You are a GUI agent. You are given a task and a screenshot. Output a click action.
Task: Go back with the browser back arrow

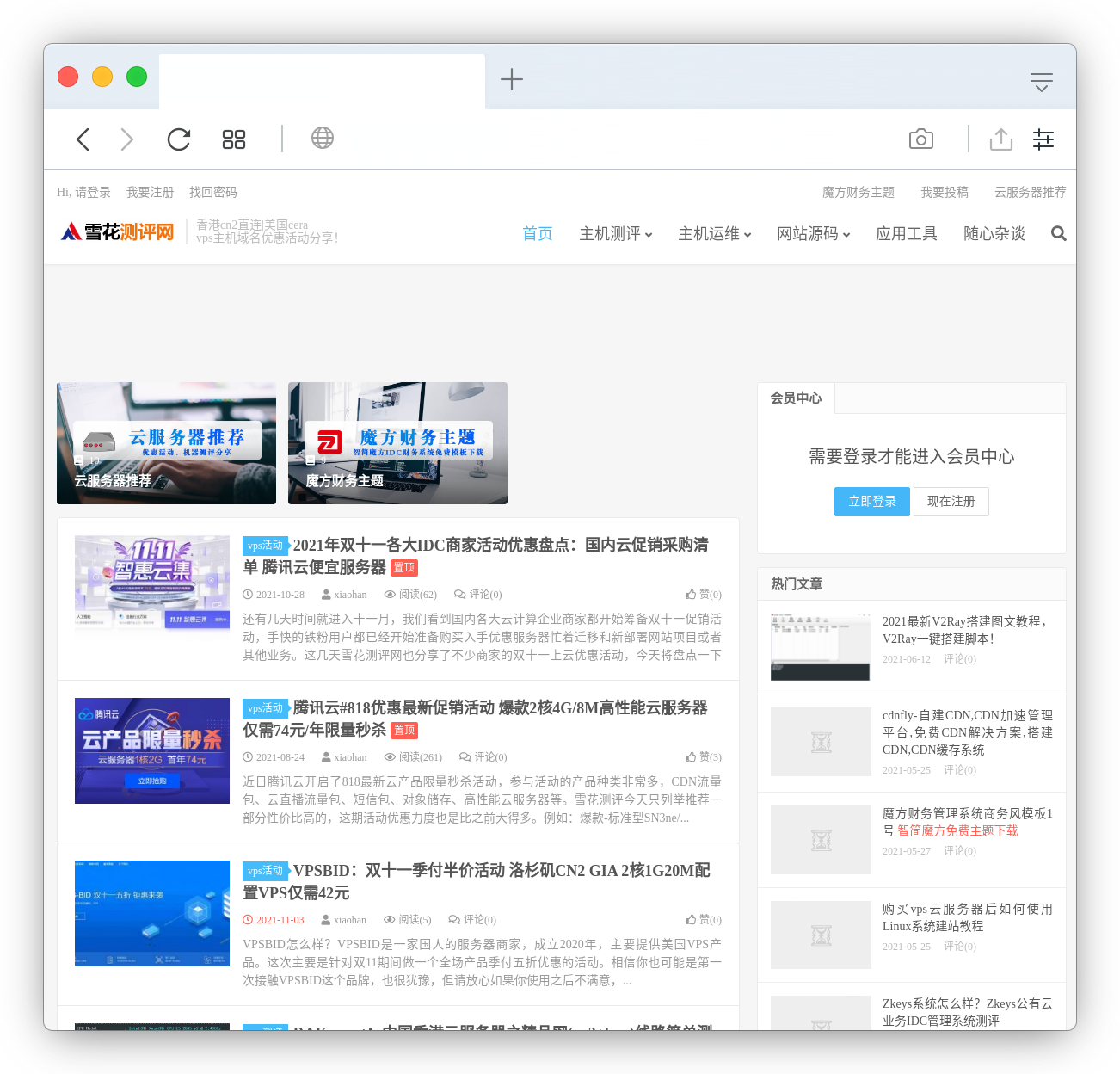click(83, 139)
